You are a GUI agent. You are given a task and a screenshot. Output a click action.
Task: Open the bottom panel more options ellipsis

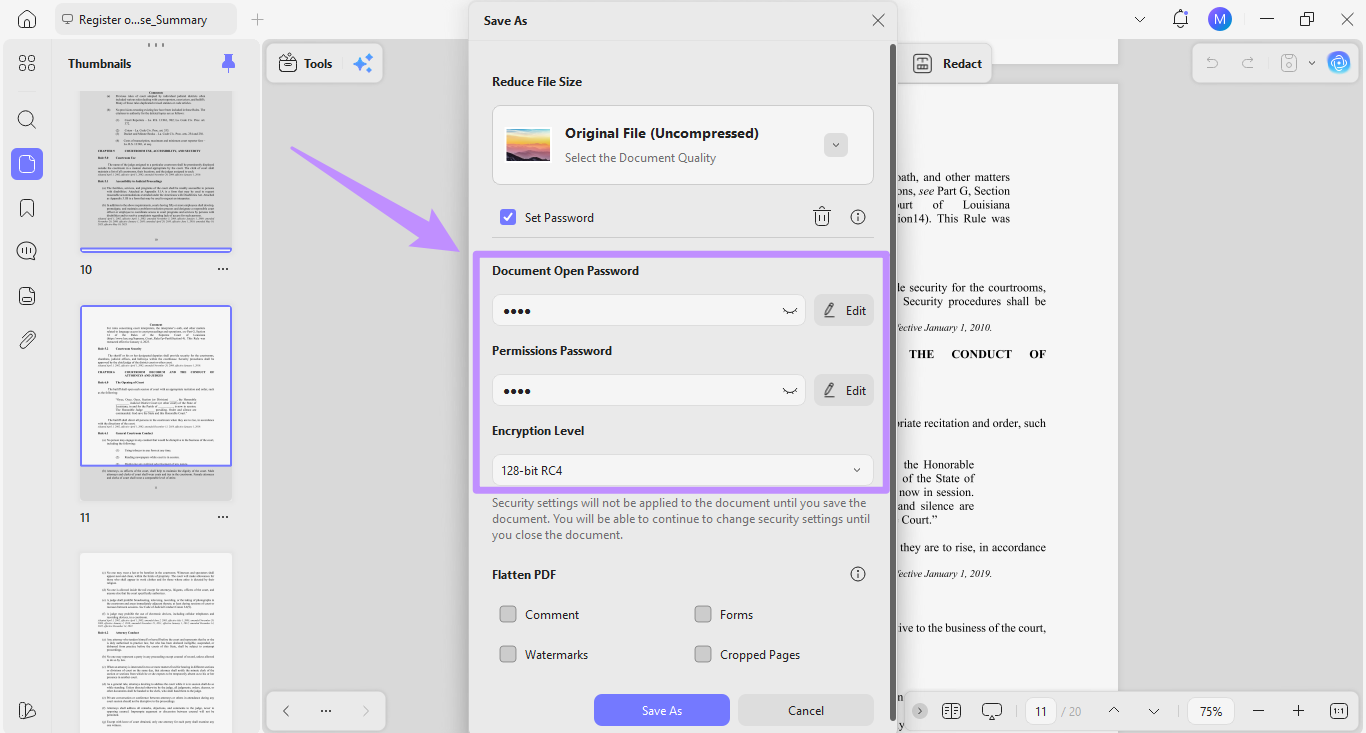click(326, 711)
